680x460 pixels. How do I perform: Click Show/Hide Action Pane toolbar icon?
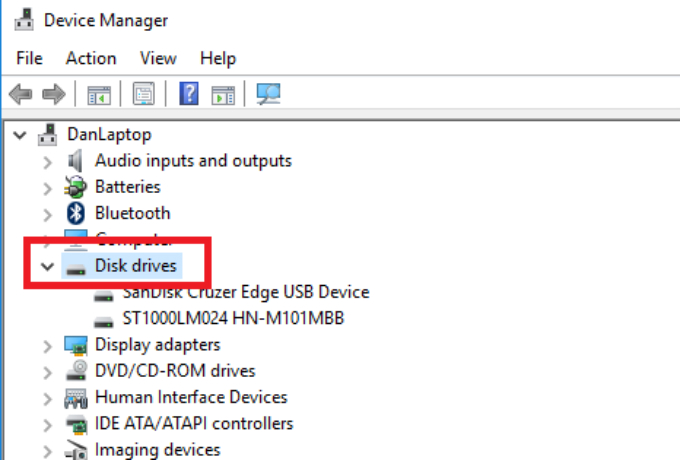(223, 95)
